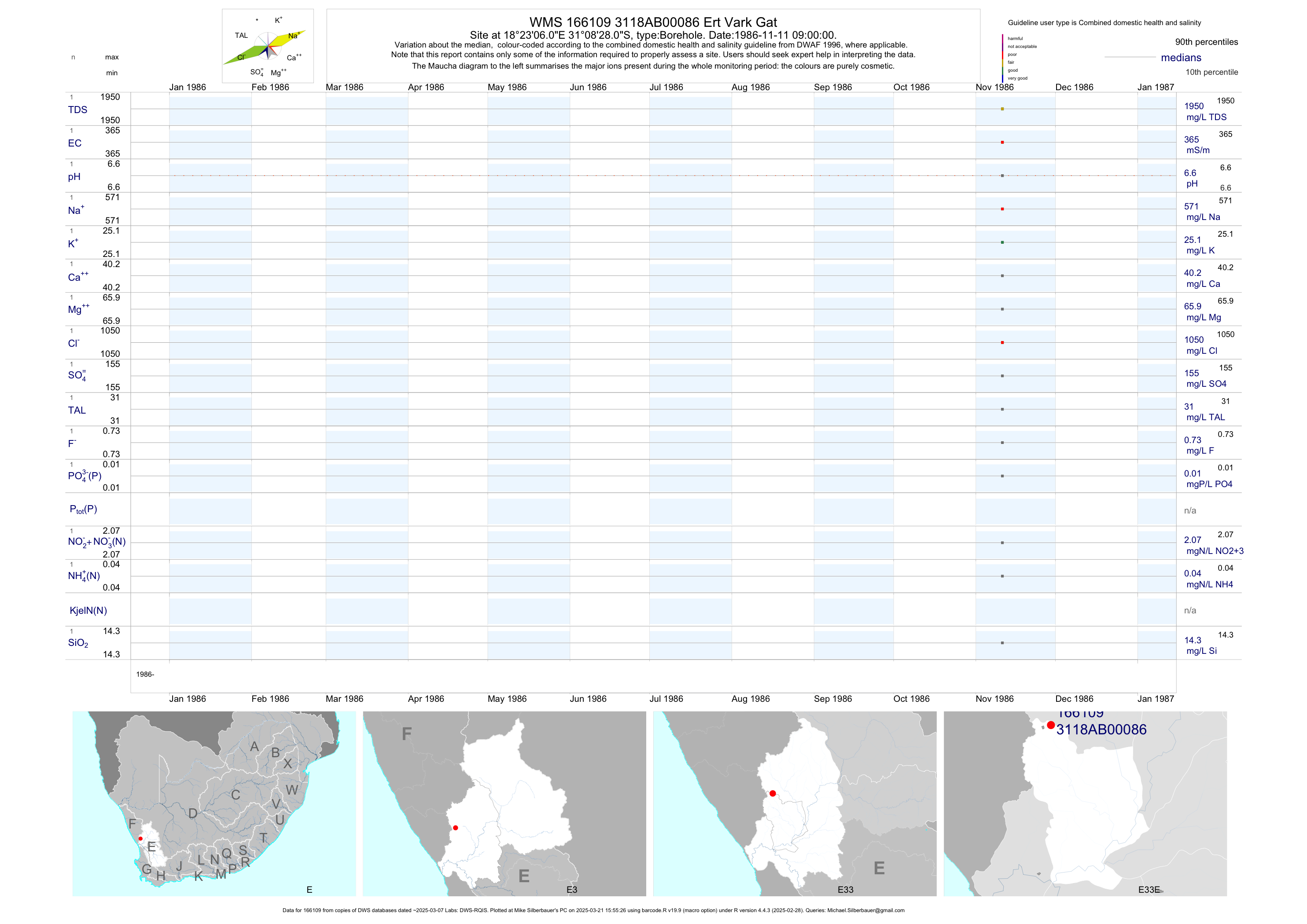The width and height of the screenshot is (1307, 924).
Task: Click the TDS data point in Nov 1986
Action: point(1002,109)
